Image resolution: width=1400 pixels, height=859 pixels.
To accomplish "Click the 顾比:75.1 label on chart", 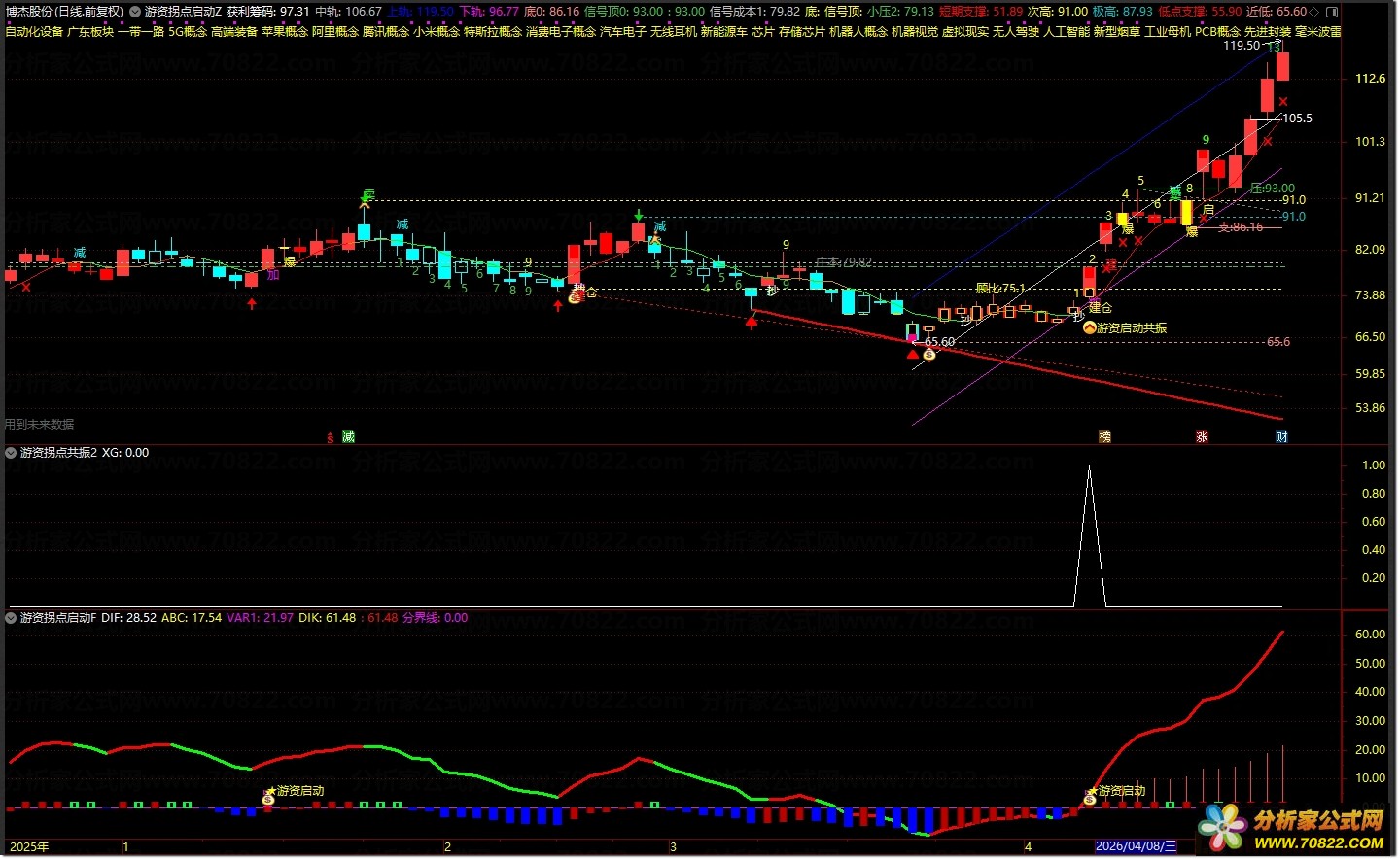I will [1000, 289].
